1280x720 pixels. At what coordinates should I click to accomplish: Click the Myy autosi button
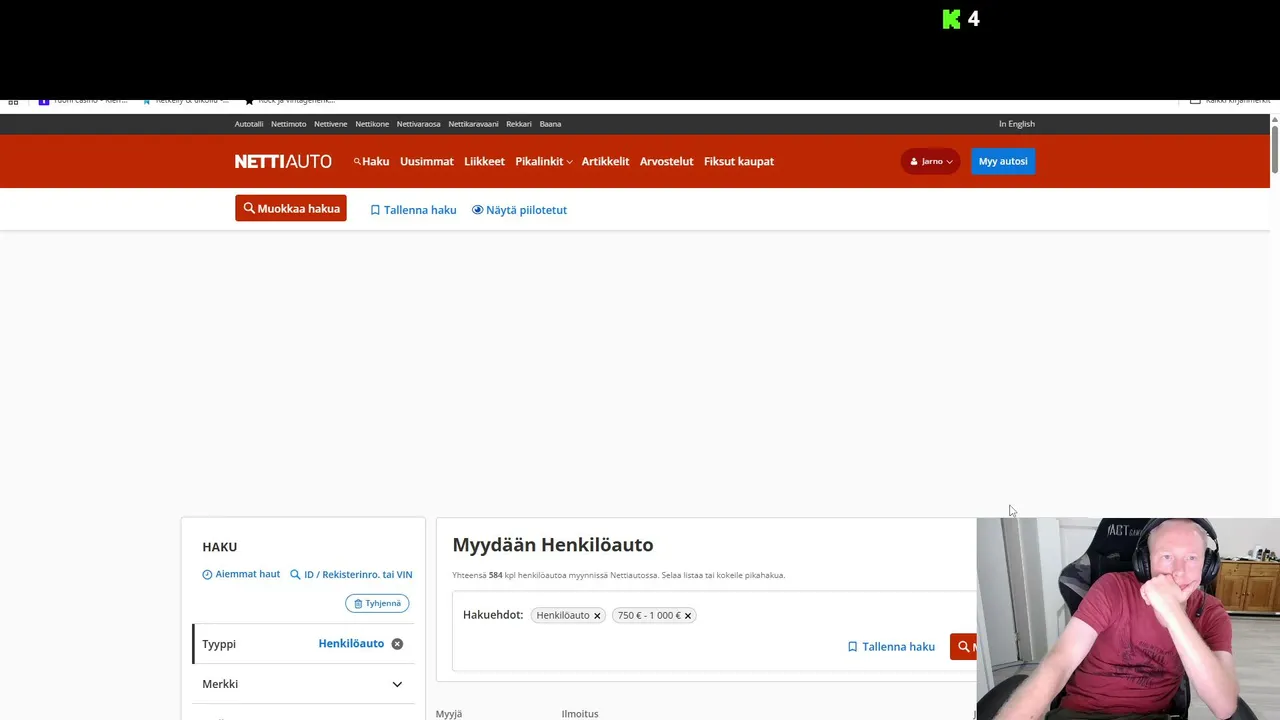[1003, 161]
